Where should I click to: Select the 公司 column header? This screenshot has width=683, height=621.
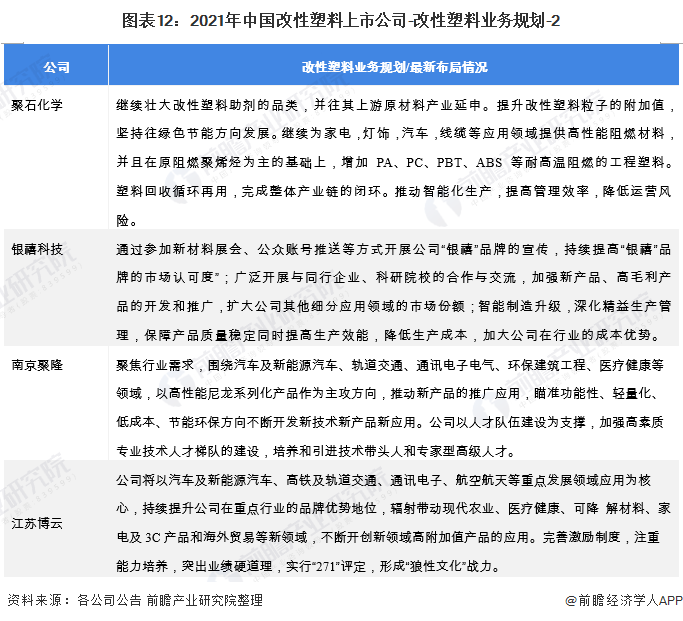click(x=57, y=68)
